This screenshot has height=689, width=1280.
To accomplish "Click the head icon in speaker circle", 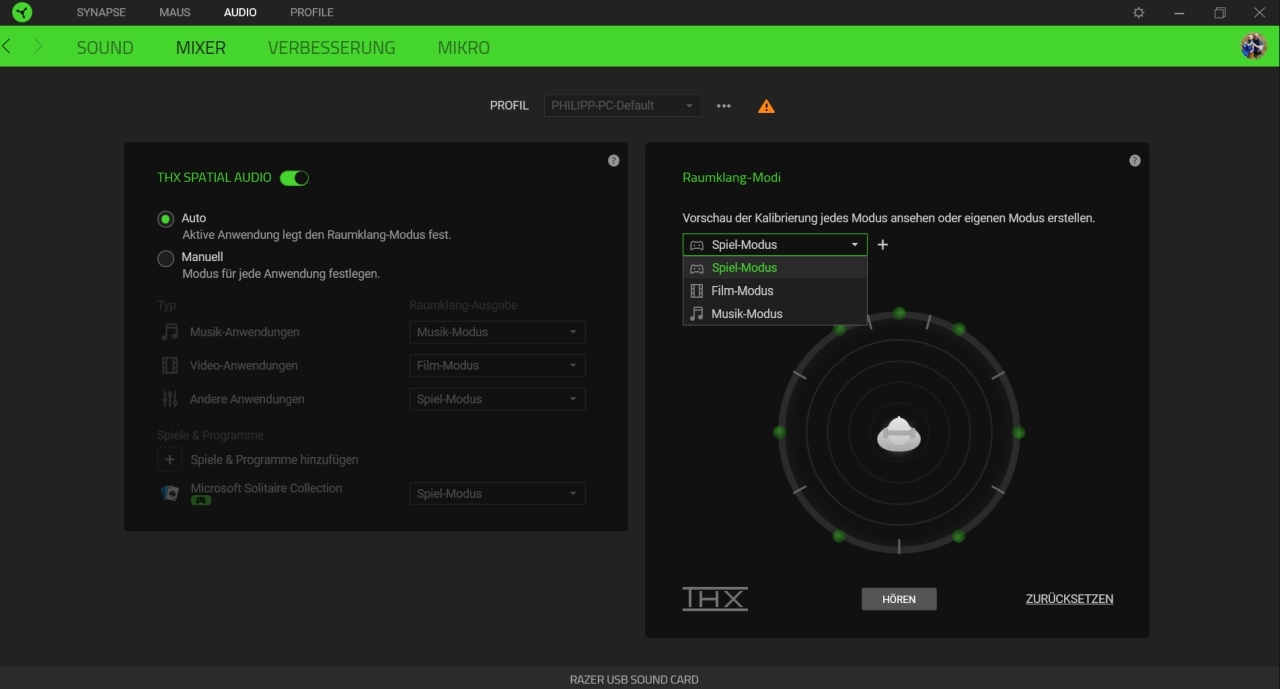I will (x=899, y=433).
